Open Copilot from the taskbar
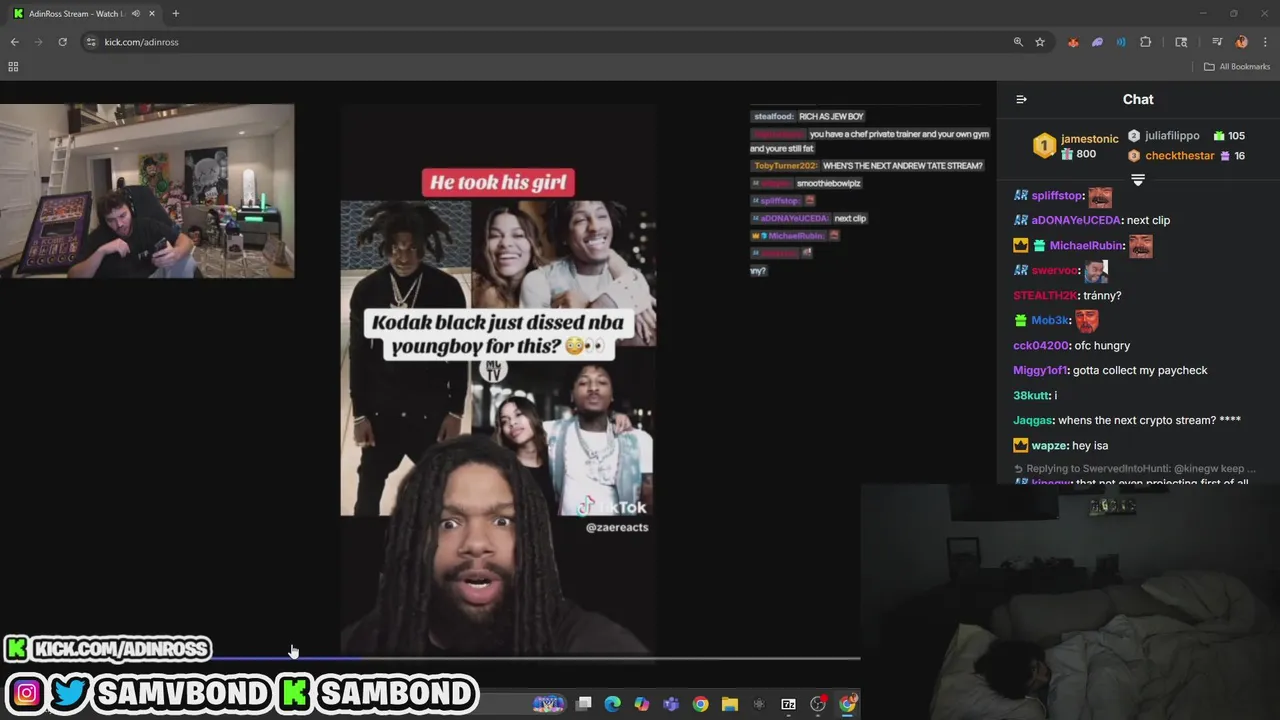The width and height of the screenshot is (1280, 720). (642, 704)
